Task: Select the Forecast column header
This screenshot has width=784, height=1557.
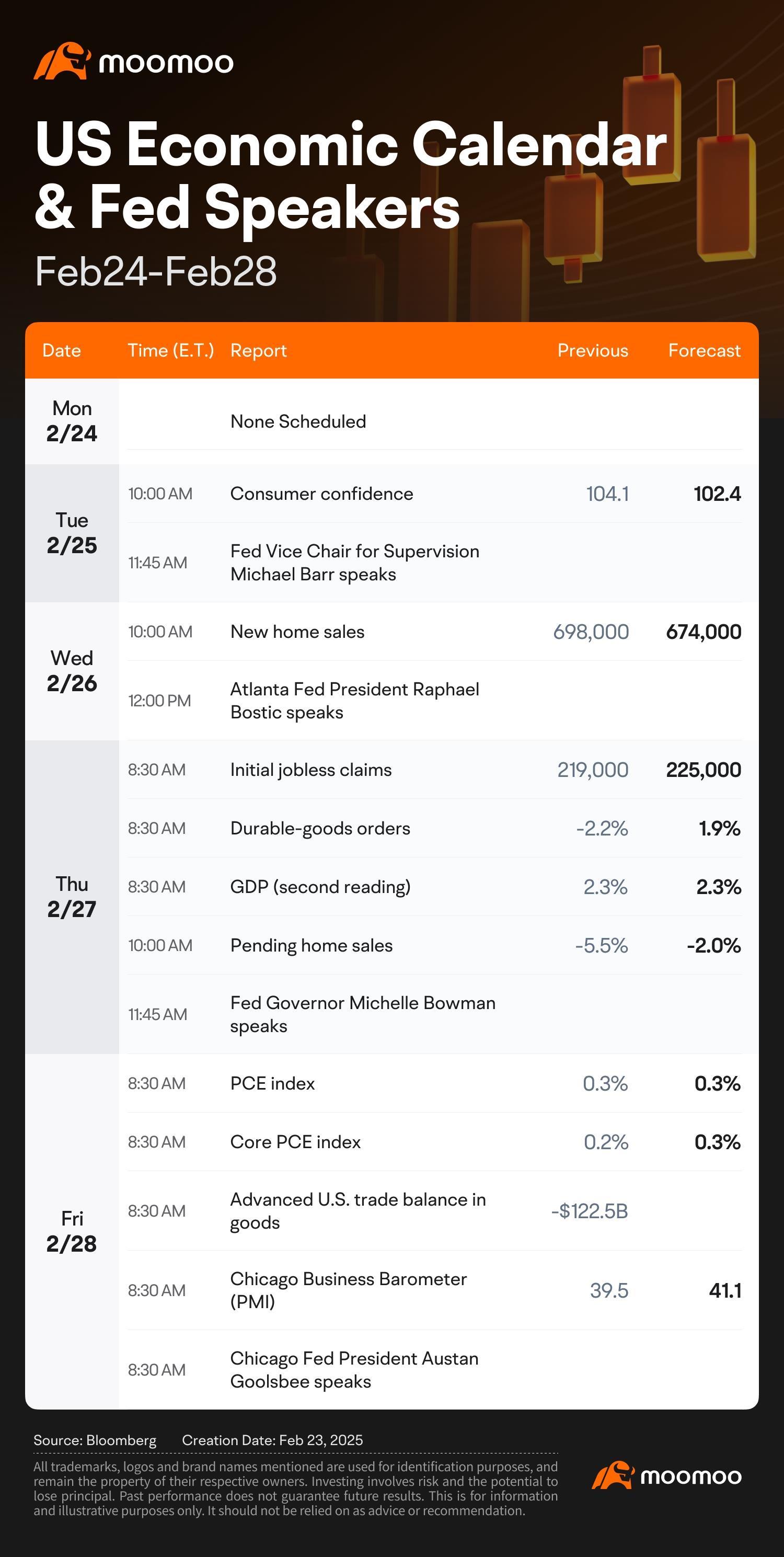Action: click(704, 351)
